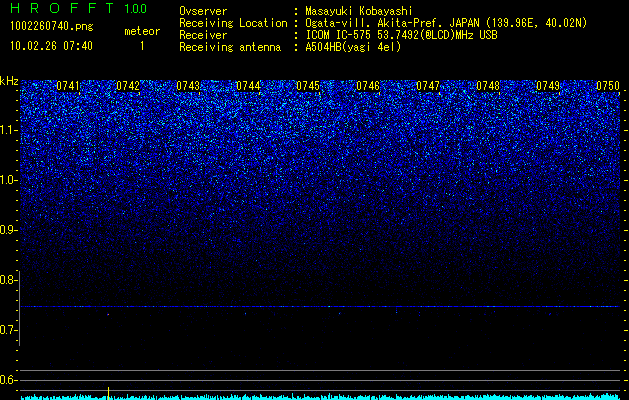Click the A504HB(yagi 4el) antenna text
629x400 pixels.
tap(353, 47)
